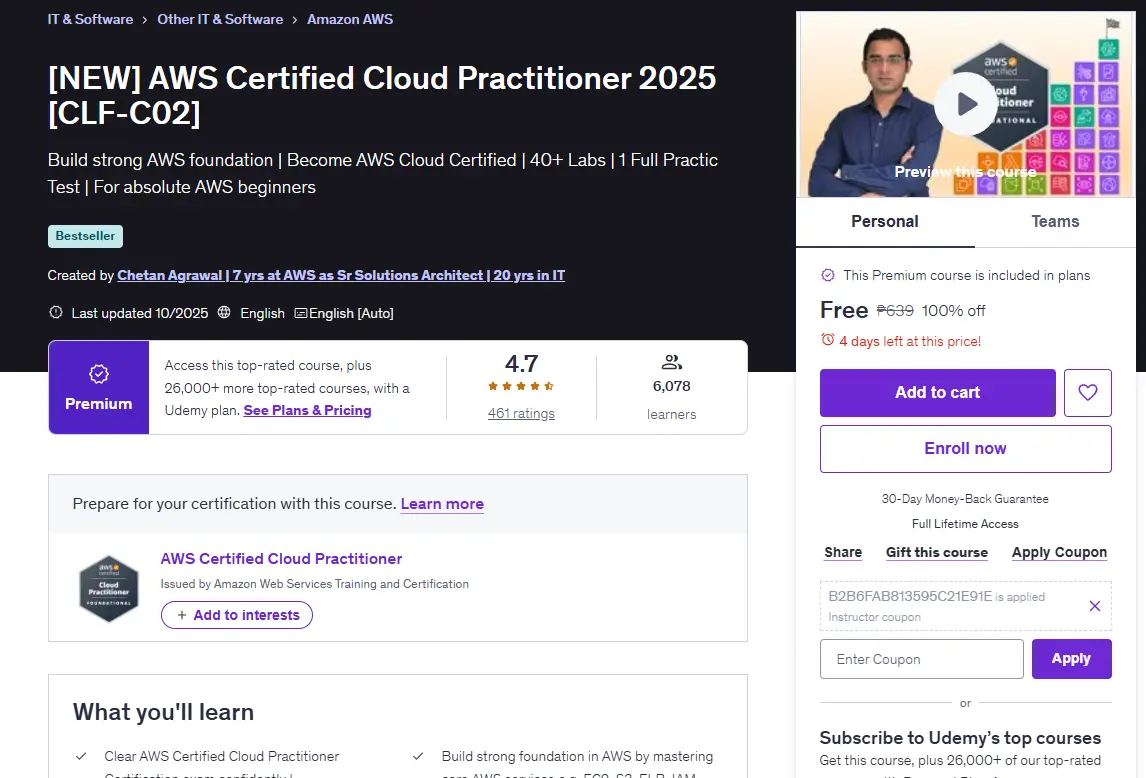Open the Other IT & Software breadcrumb
This screenshot has width=1146, height=778.
(220, 19)
